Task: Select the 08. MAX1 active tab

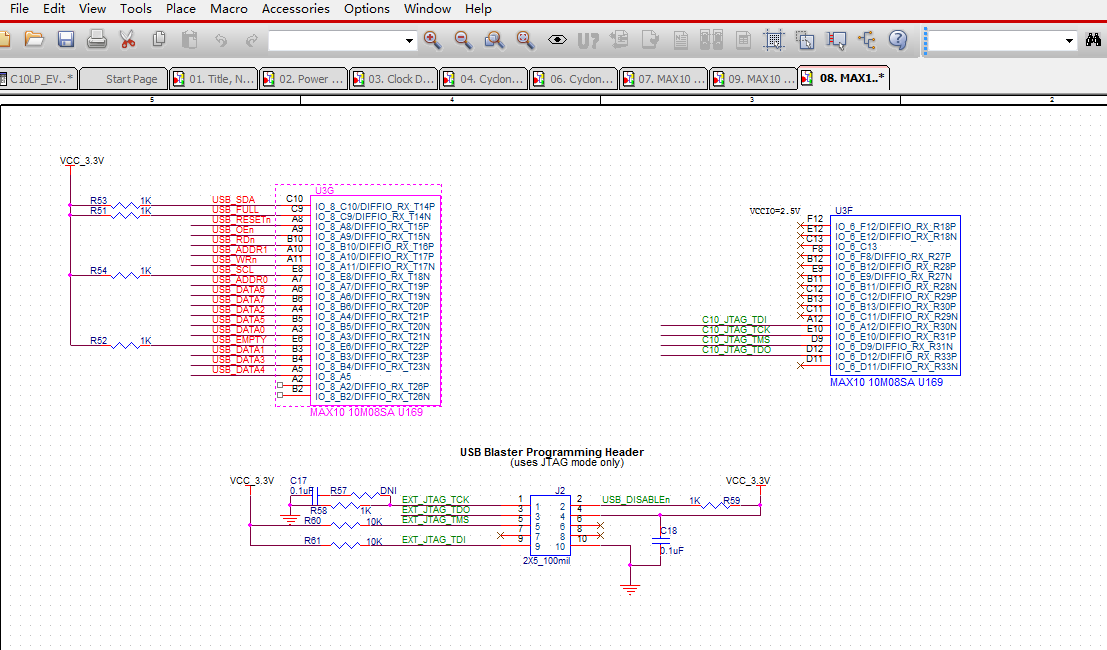Action: (844, 78)
